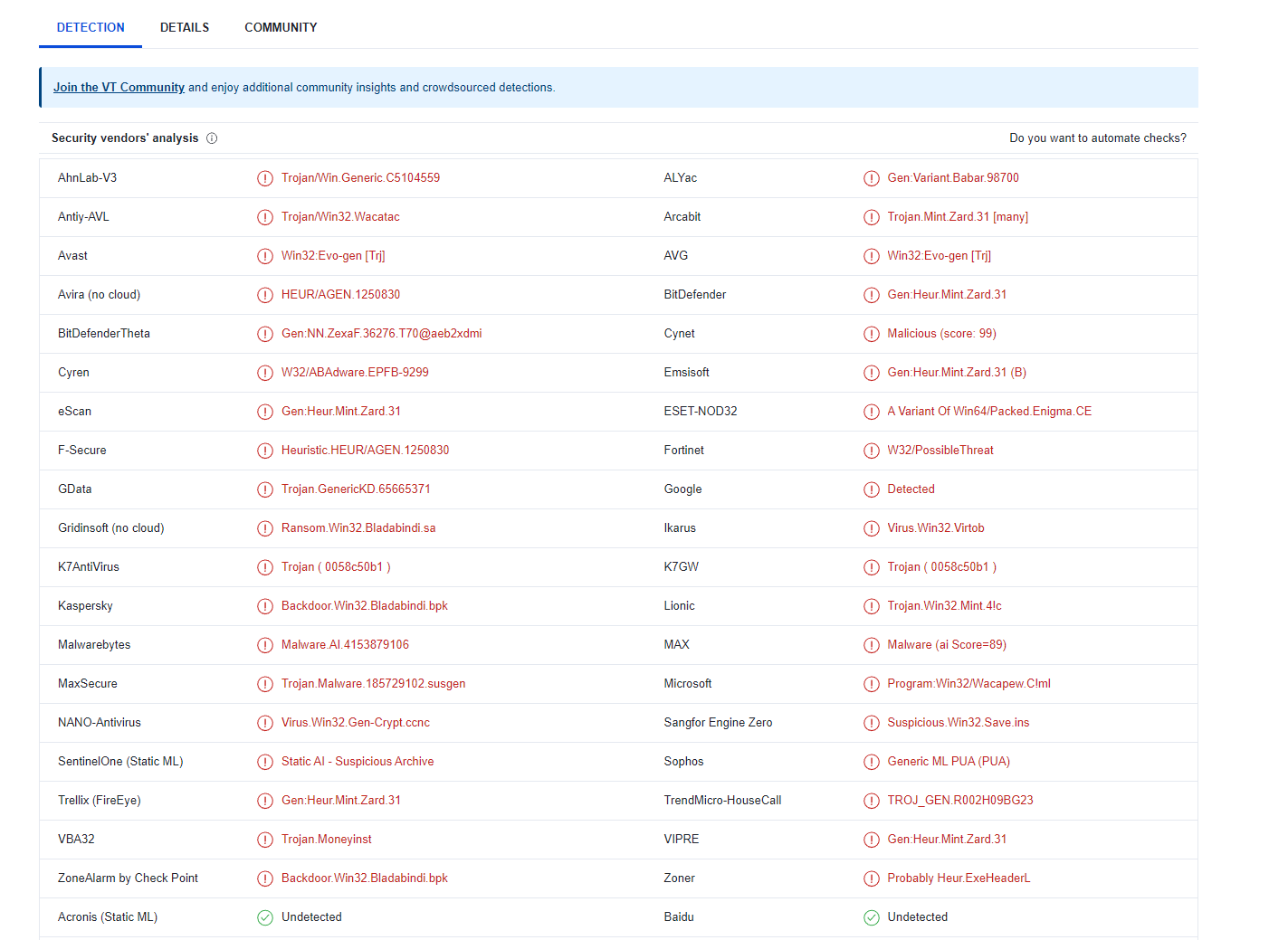The height and width of the screenshot is (940, 1288).
Task: Click green check icon for Acronis (Static ML)
Action: point(265,917)
